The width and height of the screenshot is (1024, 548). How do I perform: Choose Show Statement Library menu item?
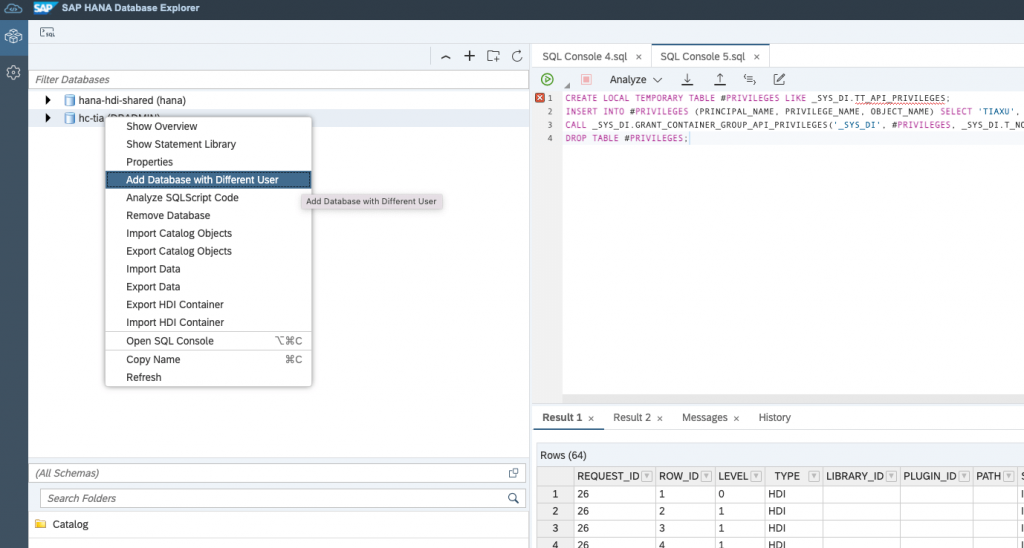(x=208, y=144)
